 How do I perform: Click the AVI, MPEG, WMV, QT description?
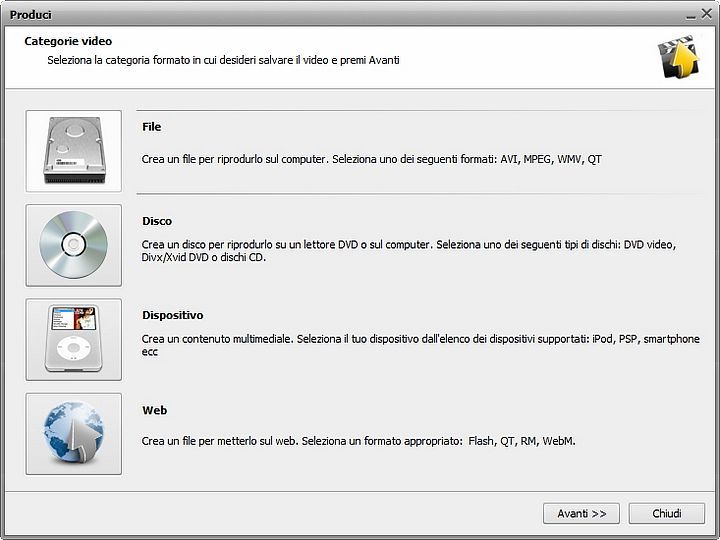pyautogui.click(x=371, y=159)
